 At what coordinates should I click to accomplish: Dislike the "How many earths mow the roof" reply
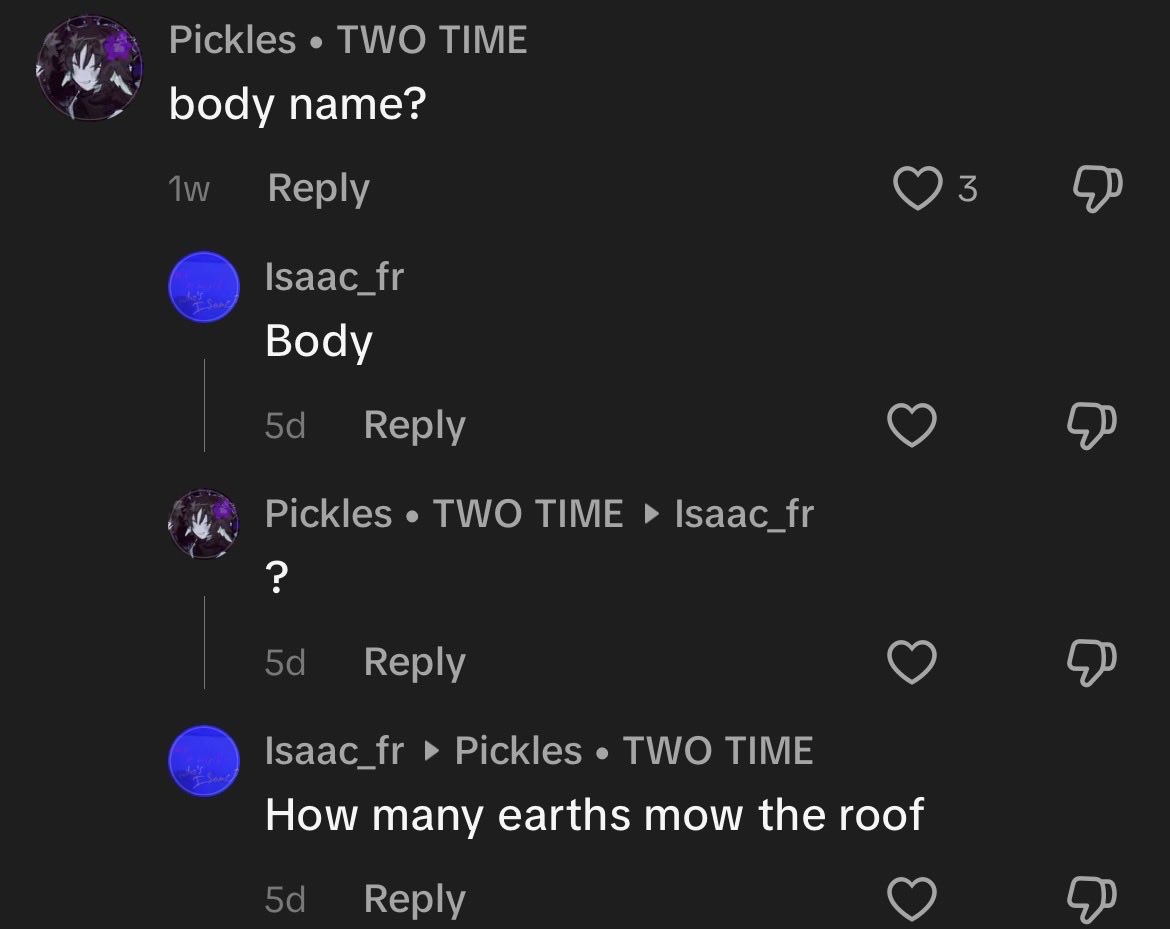1092,899
